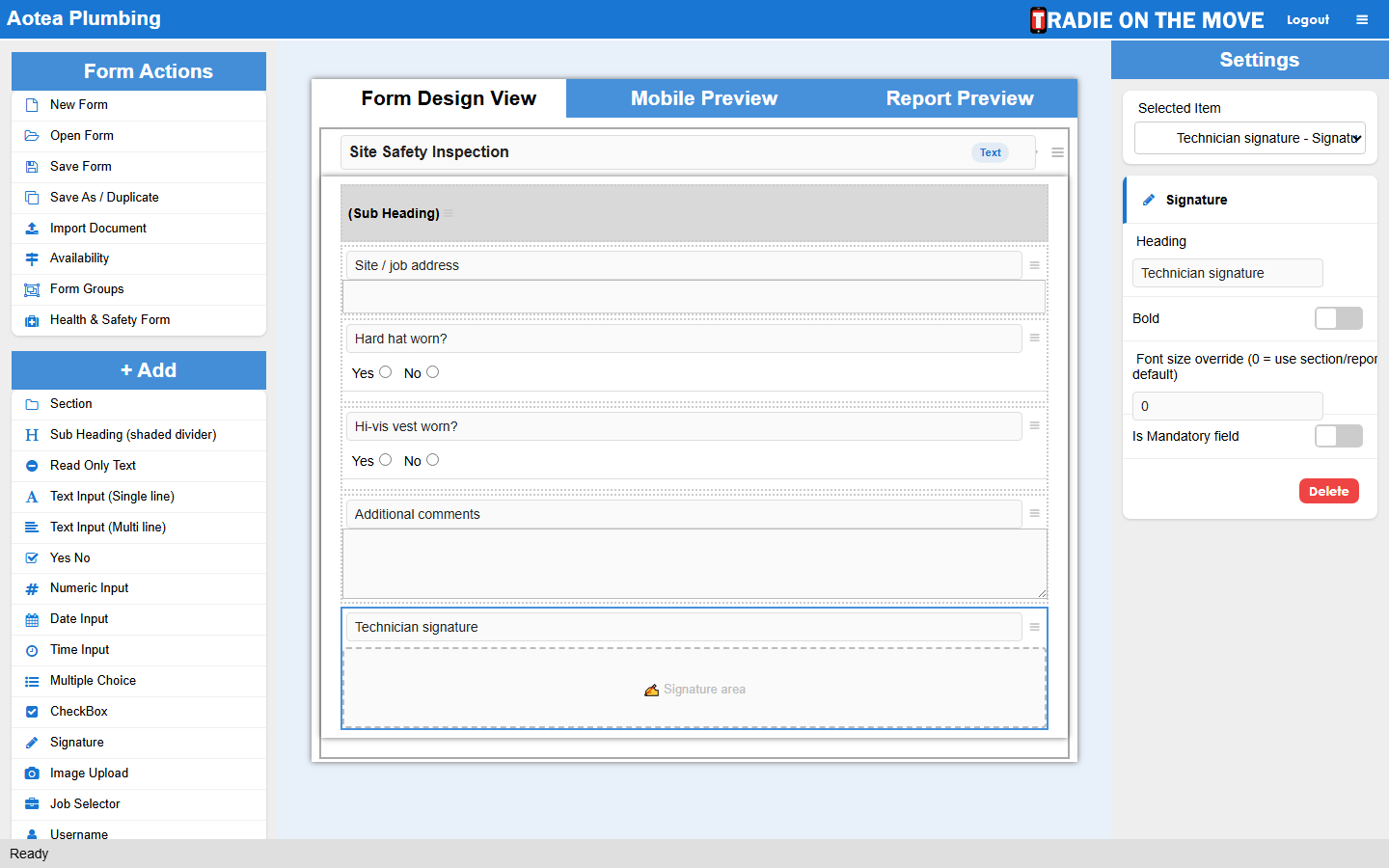Click the Tradie On The Move logo
The width and height of the screenshot is (1389, 868).
1147,19
